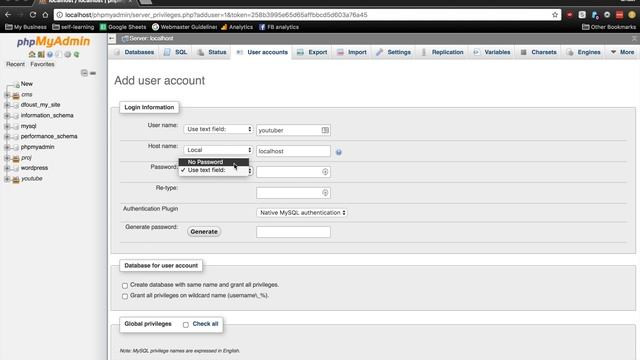Viewport: 640px width, 360px height.
Task: Click the New database icon in tree
Action: coord(16,84)
